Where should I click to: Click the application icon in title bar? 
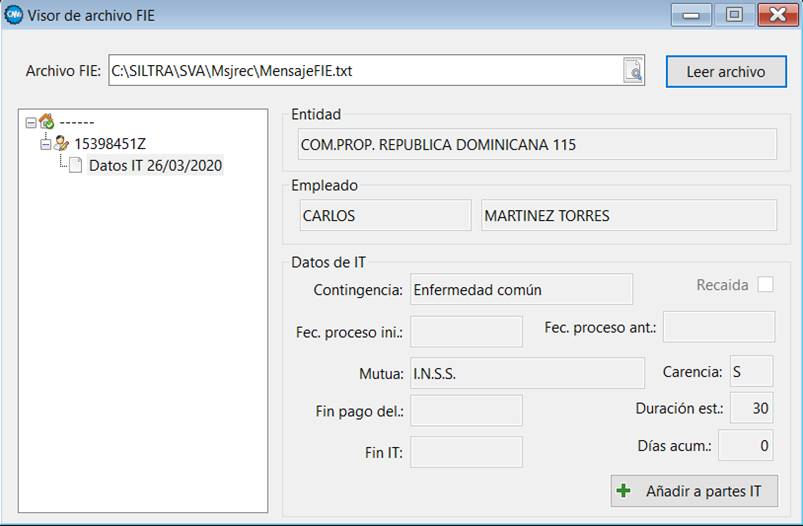click(14, 15)
